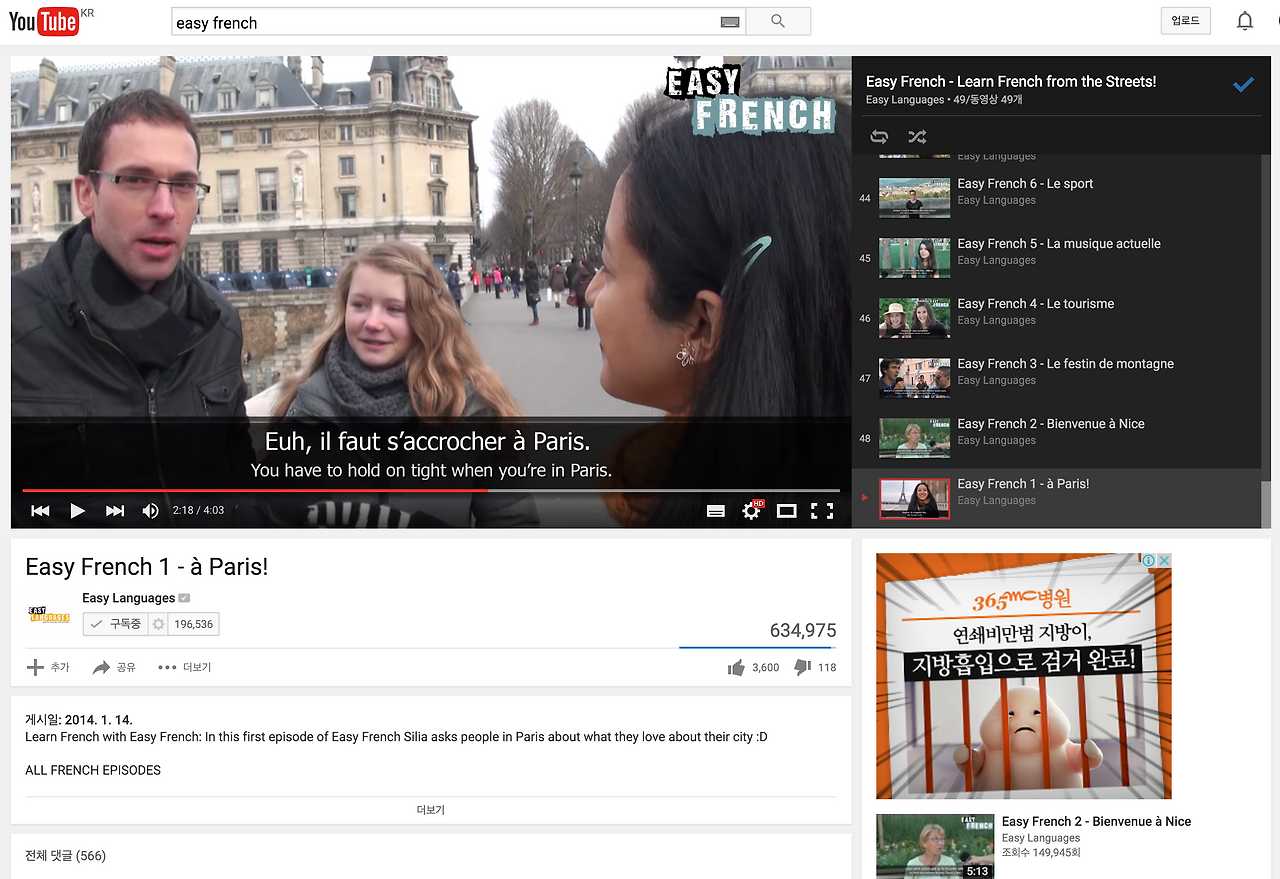This screenshot has width=1280, height=879.
Task: Click the Easy French watermark in video
Action: (x=750, y=98)
